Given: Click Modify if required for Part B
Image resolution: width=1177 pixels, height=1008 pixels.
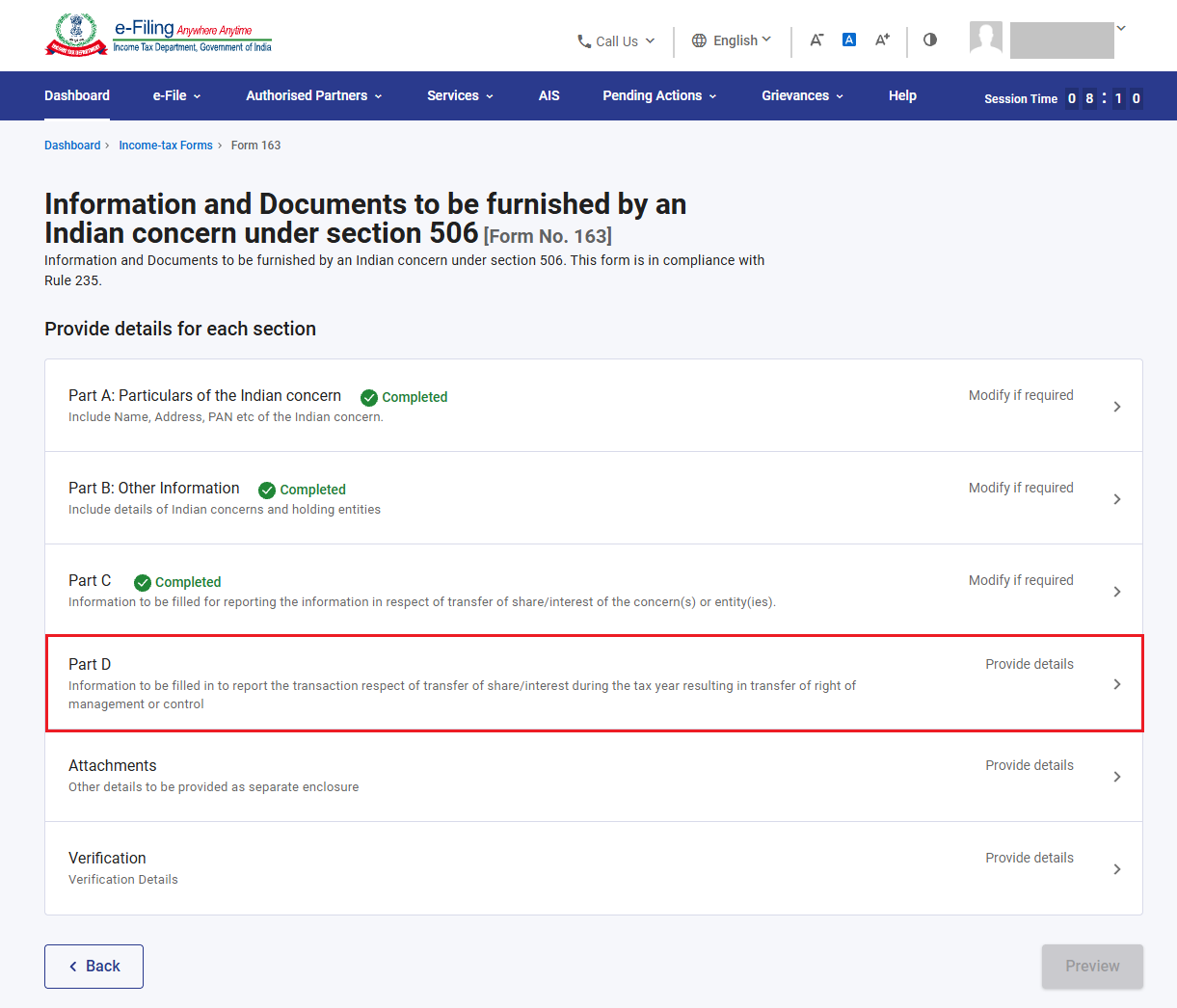Looking at the screenshot, I should pos(1021,488).
